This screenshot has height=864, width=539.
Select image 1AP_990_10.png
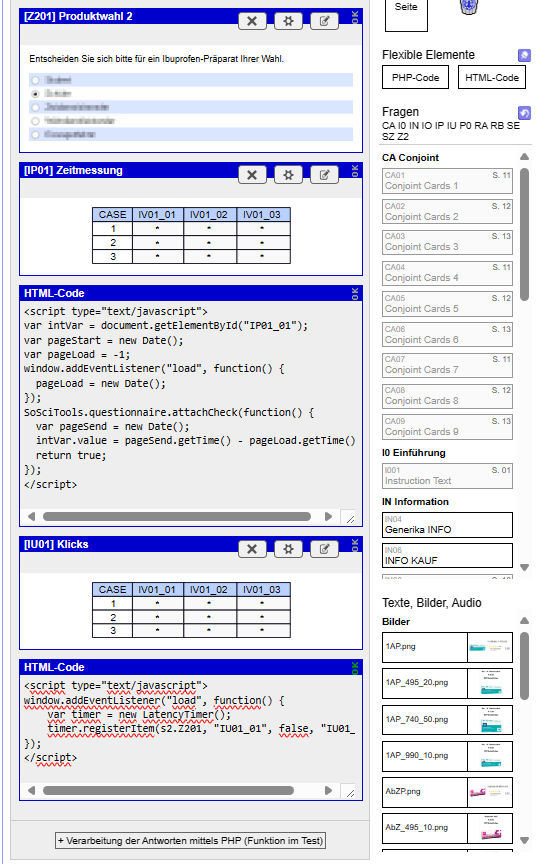coord(448,756)
